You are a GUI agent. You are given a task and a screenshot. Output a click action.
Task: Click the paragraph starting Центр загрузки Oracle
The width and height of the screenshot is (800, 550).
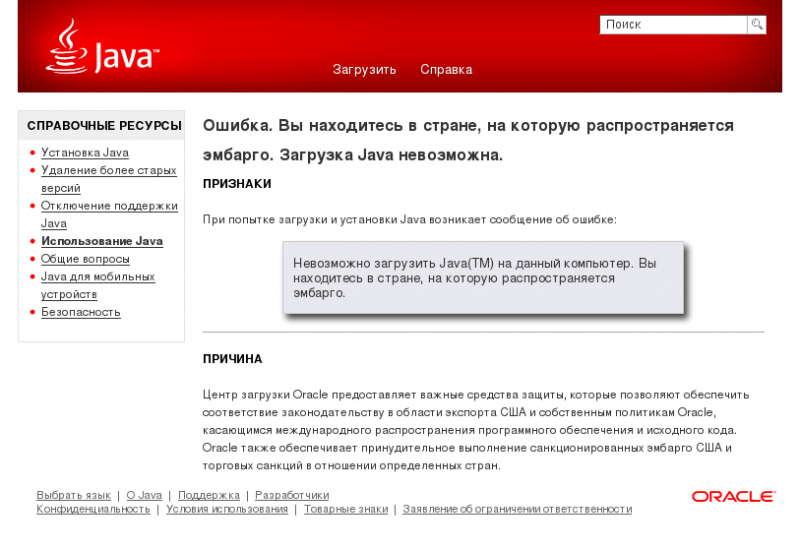[476, 430]
